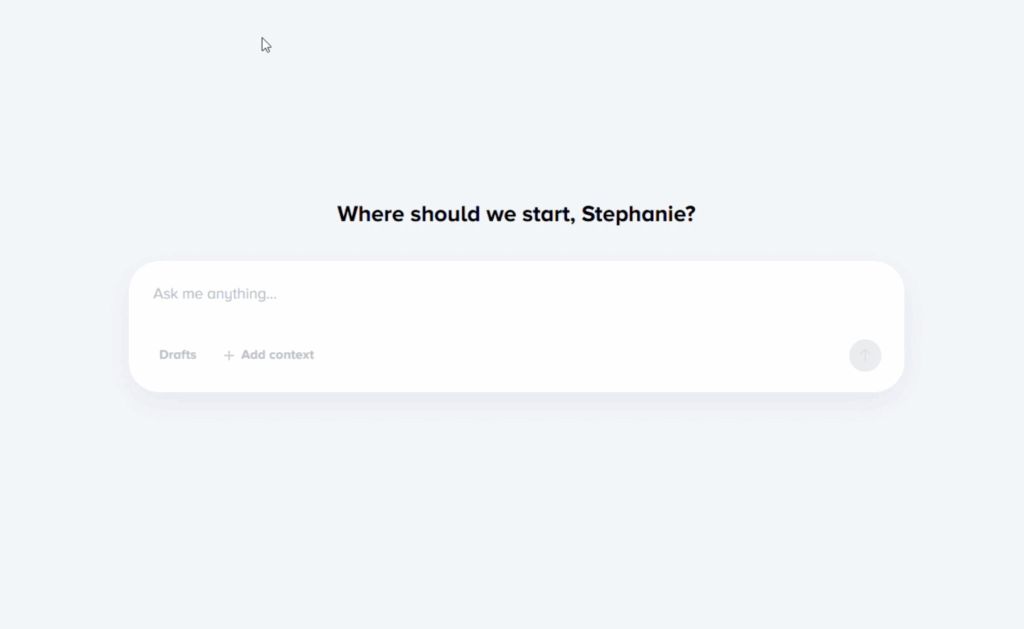Submit the prompt with the circular arrow button

point(865,355)
